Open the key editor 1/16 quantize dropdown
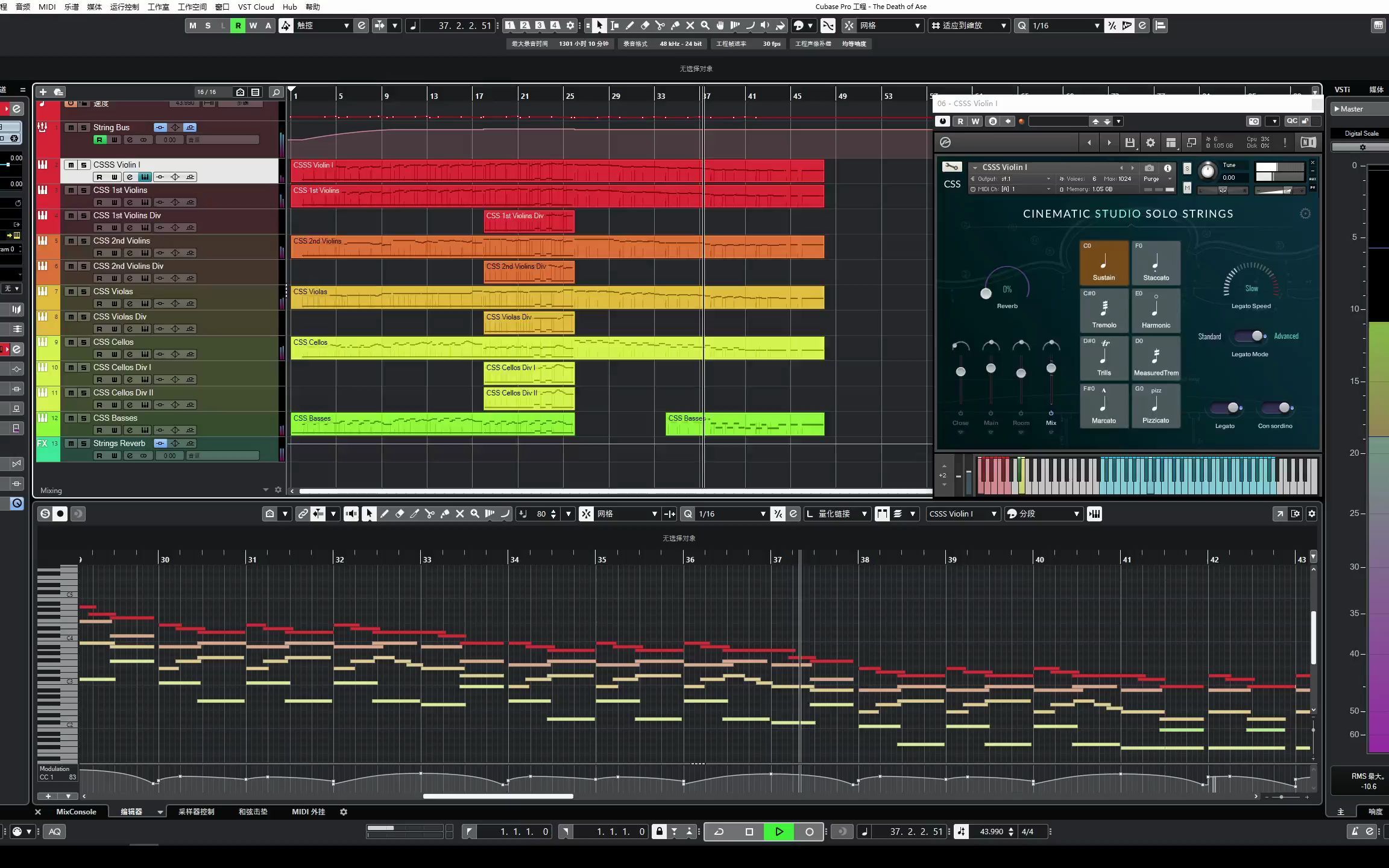This screenshot has height=868, width=1389. [732, 514]
